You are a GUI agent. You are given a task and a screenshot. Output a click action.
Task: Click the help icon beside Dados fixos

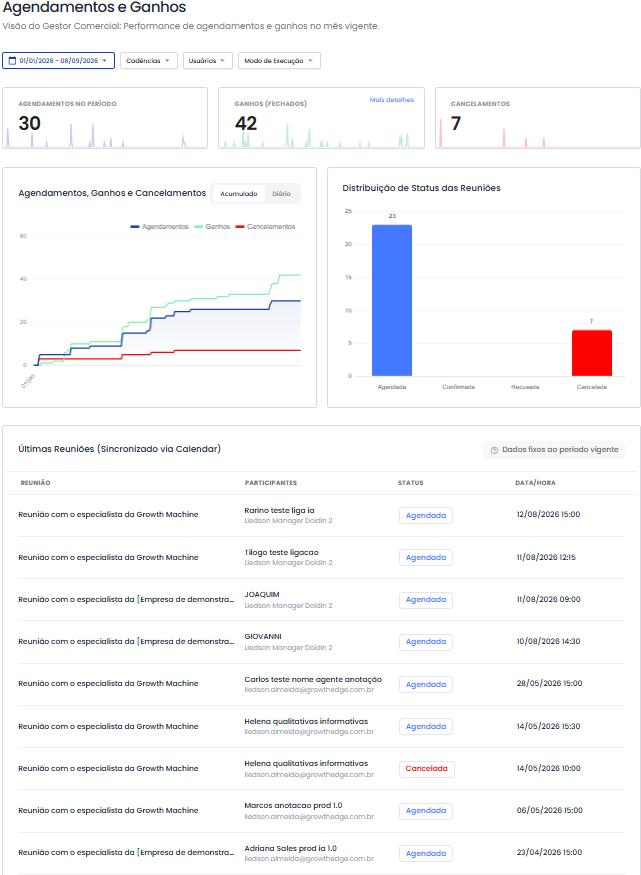coord(494,450)
